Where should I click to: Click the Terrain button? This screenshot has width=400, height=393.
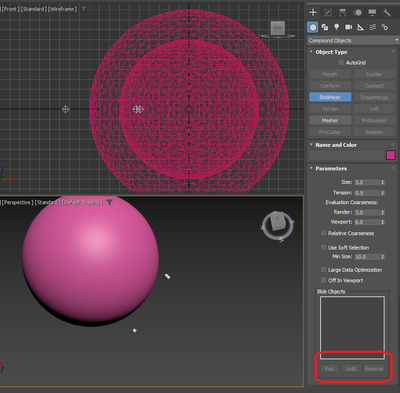tap(330, 109)
